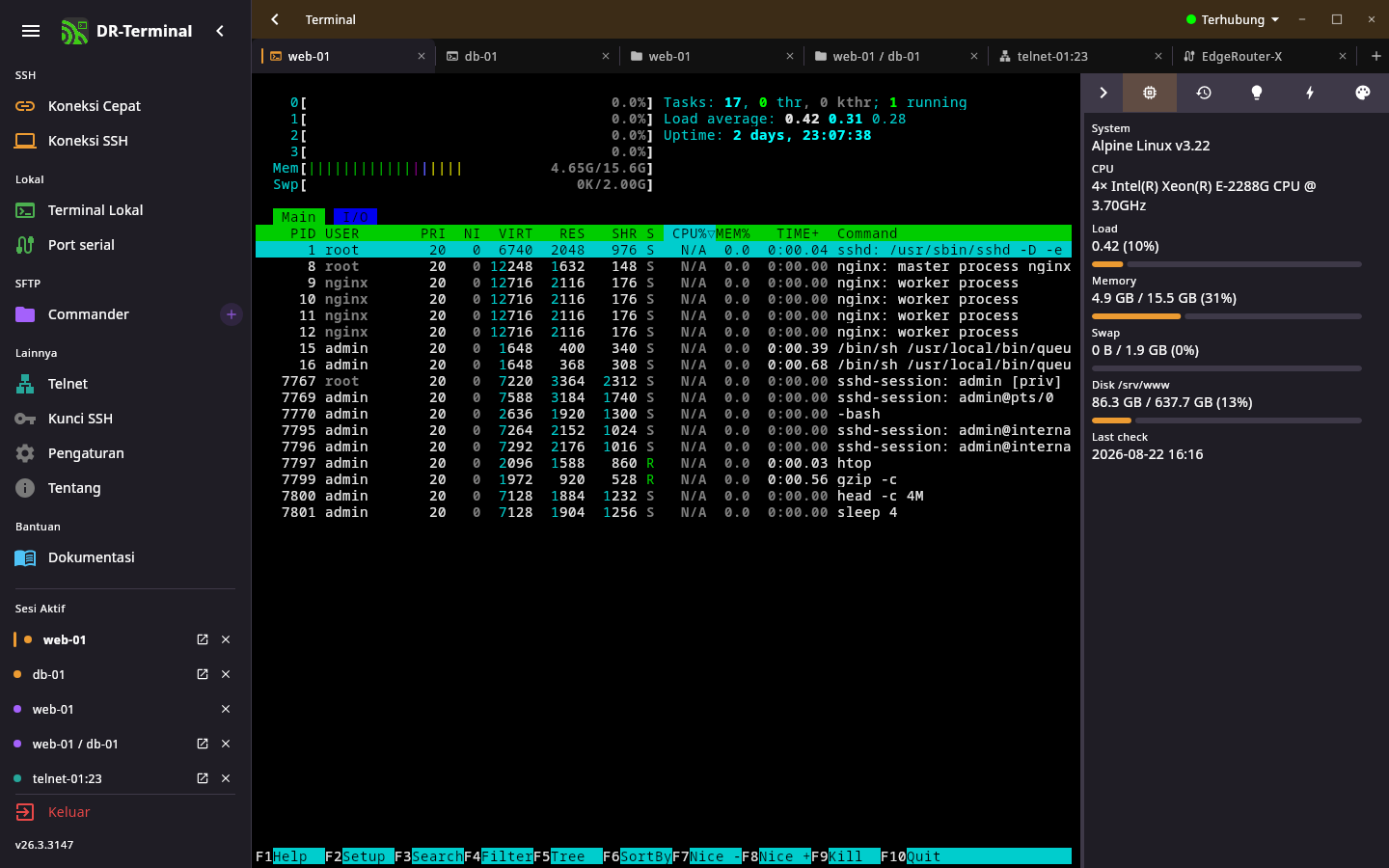Open Terhubung connection status dropdown

point(1233,19)
